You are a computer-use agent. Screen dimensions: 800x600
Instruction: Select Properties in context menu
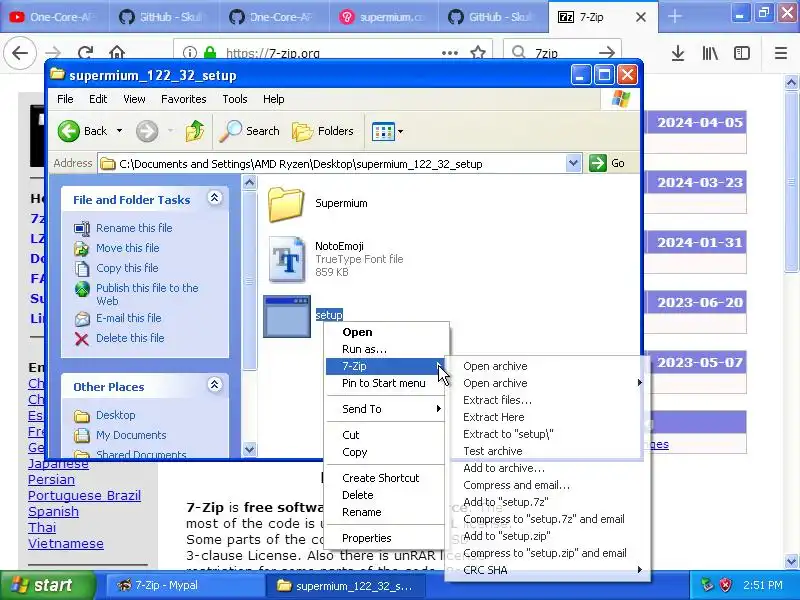(x=387, y=538)
